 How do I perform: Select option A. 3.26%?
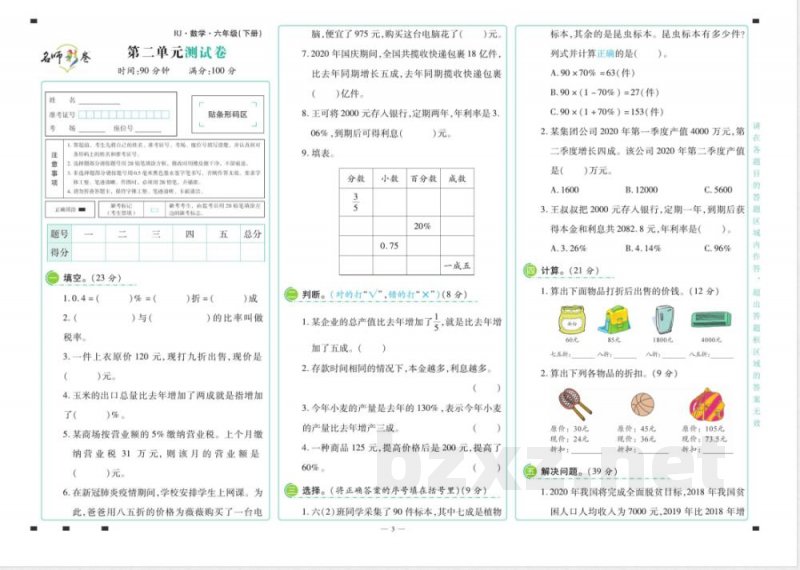coord(569,249)
